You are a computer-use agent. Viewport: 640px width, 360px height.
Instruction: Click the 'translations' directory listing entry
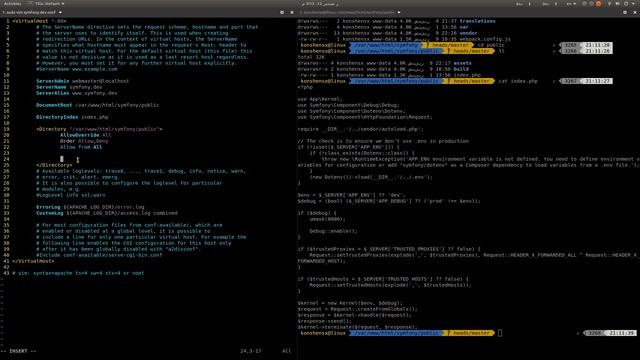point(478,21)
